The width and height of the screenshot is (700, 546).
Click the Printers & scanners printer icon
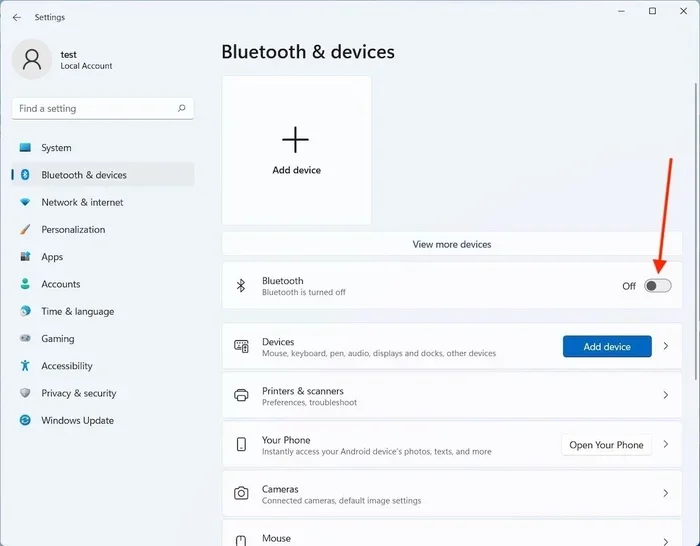(241, 395)
